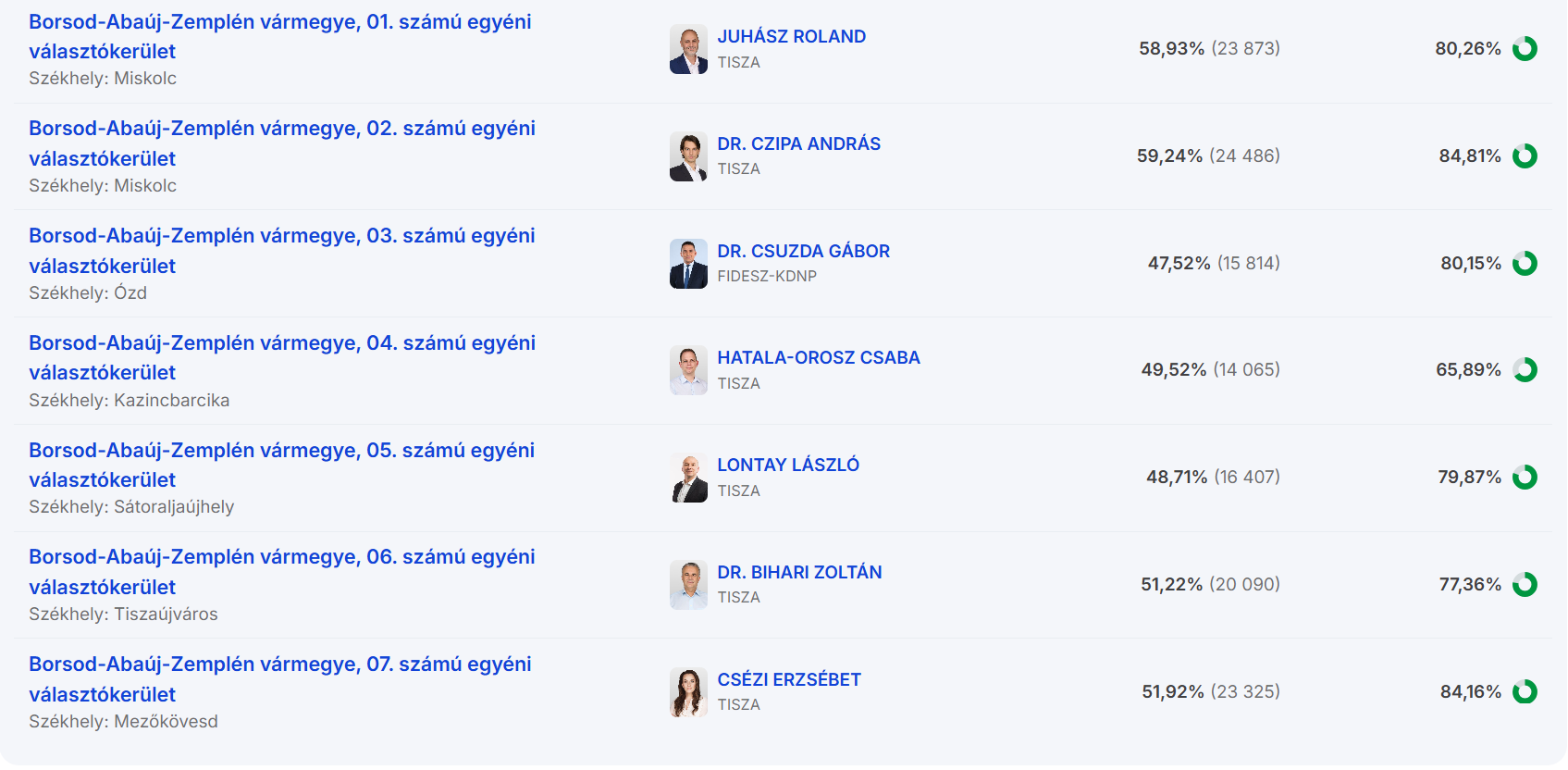This screenshot has height=770, width=1568.
Task: Open the 01. számú constituency link (Miskolc)
Action: pos(279,22)
